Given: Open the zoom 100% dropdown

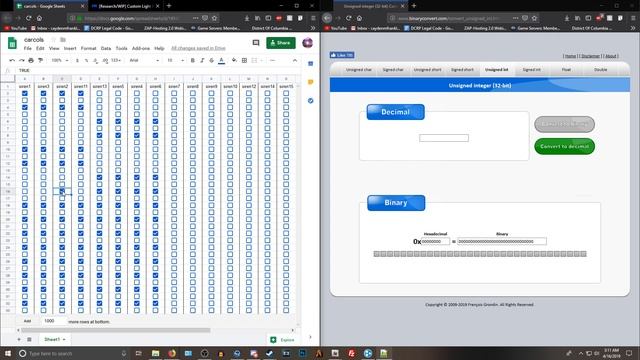Looking at the screenshot, I should pyautogui.click(x=60, y=60).
